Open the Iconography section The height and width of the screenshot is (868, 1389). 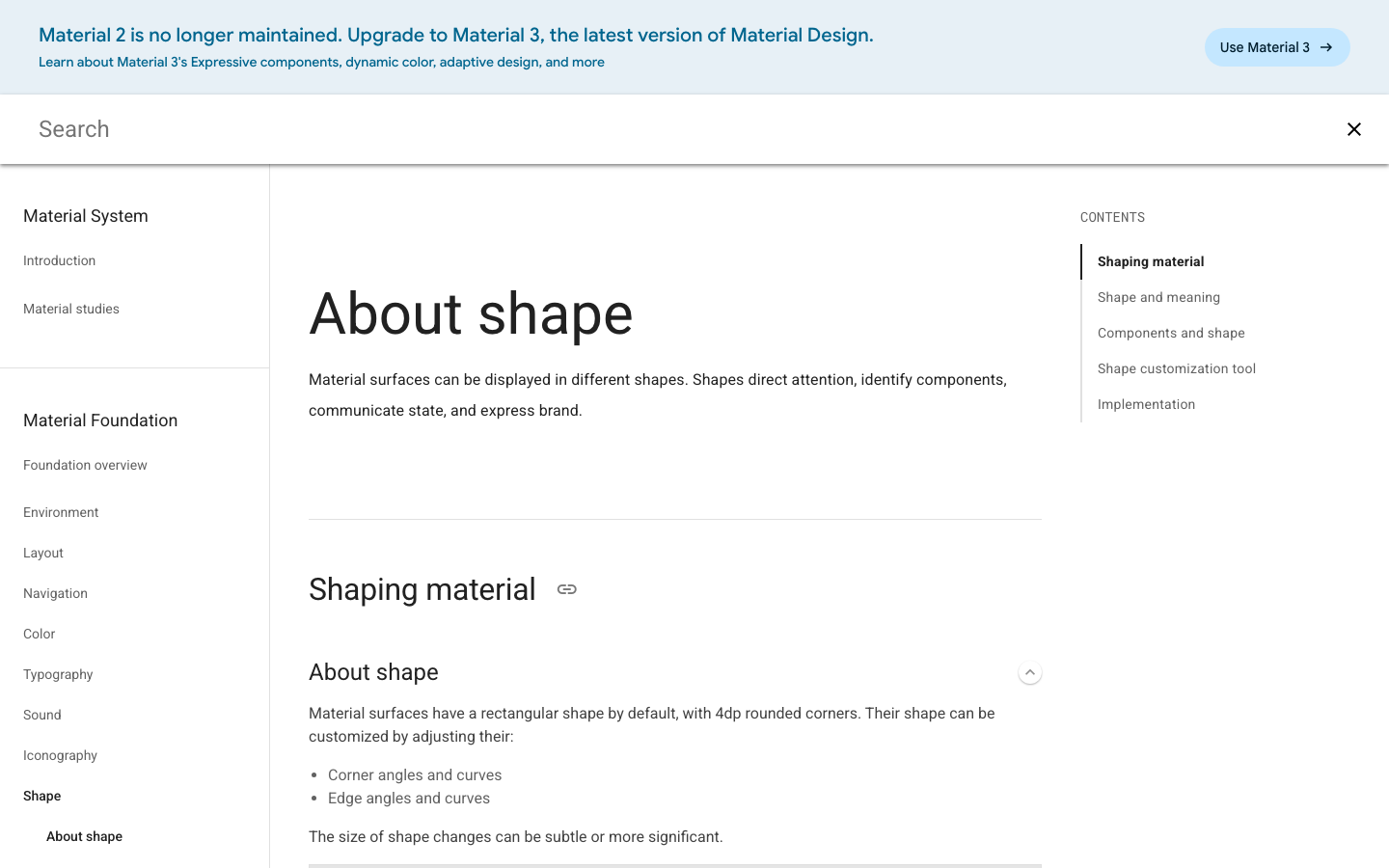pyautogui.click(x=60, y=755)
